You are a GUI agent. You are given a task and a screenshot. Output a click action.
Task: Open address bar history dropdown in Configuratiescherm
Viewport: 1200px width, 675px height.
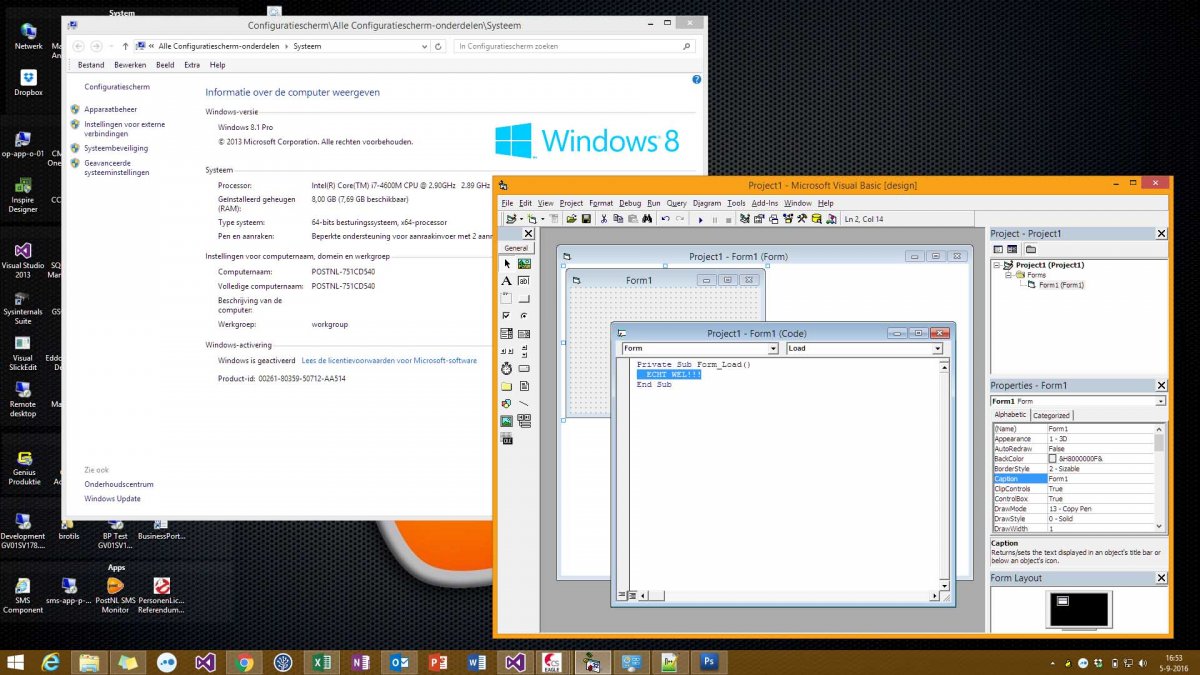[x=424, y=46]
